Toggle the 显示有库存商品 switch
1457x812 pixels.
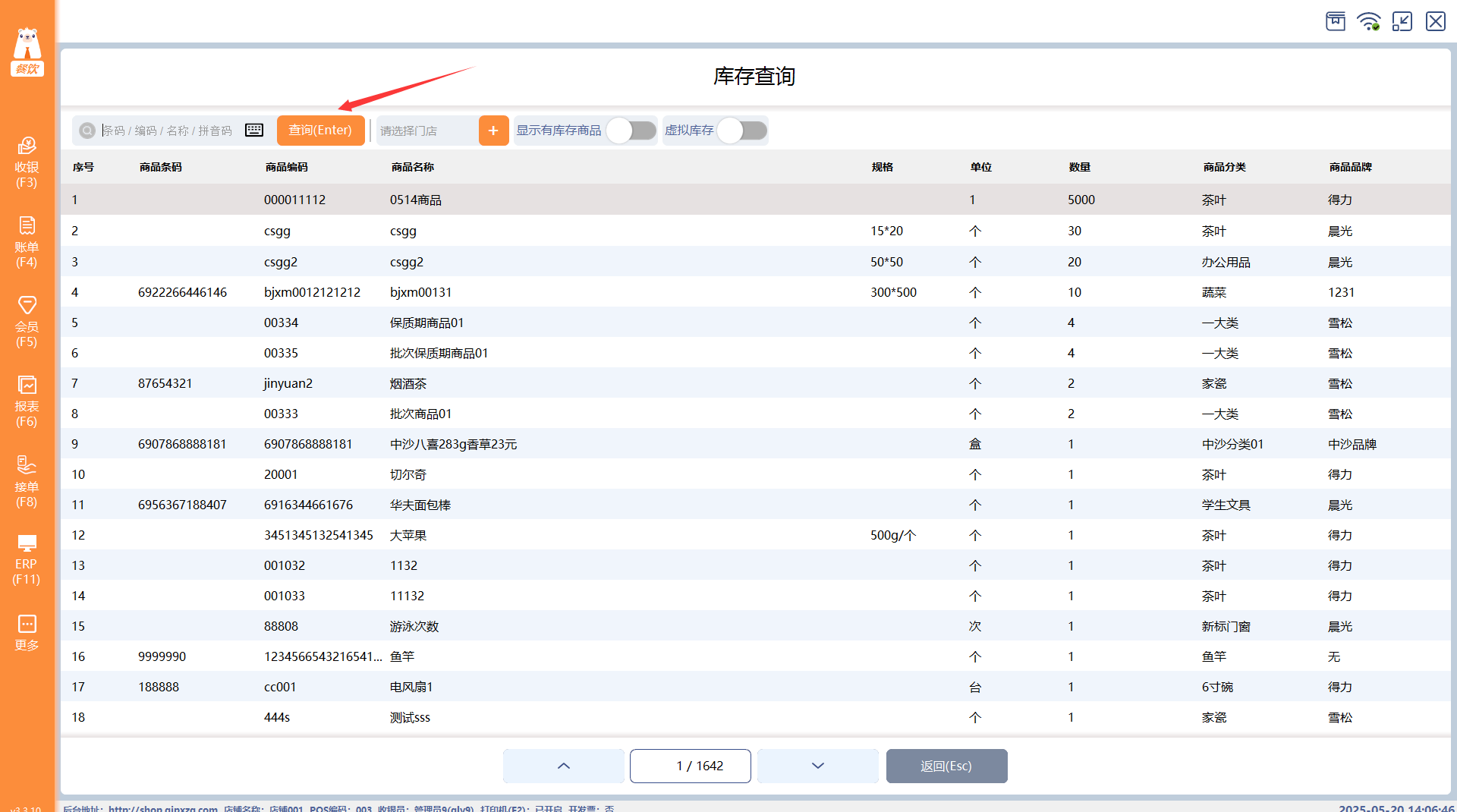pyautogui.click(x=631, y=131)
